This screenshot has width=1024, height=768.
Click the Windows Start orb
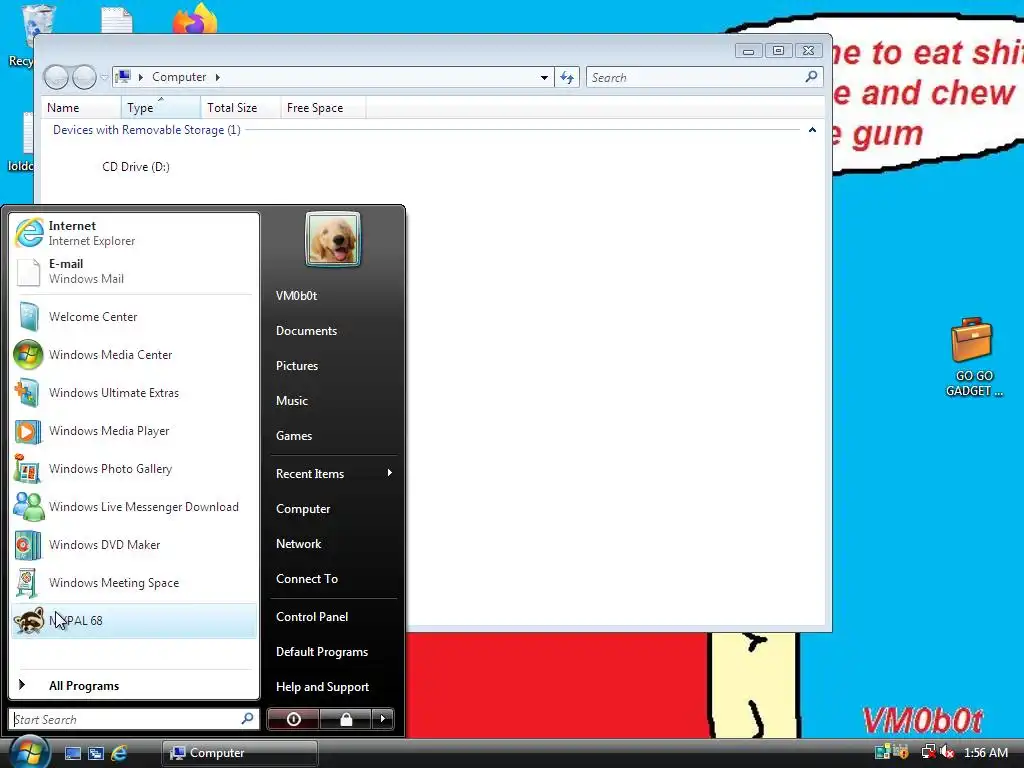[x=28, y=751]
